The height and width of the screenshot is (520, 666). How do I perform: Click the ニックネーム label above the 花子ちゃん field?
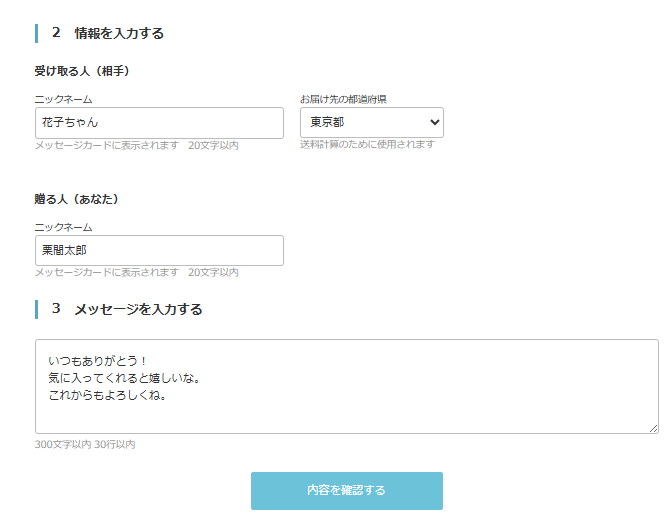63,99
